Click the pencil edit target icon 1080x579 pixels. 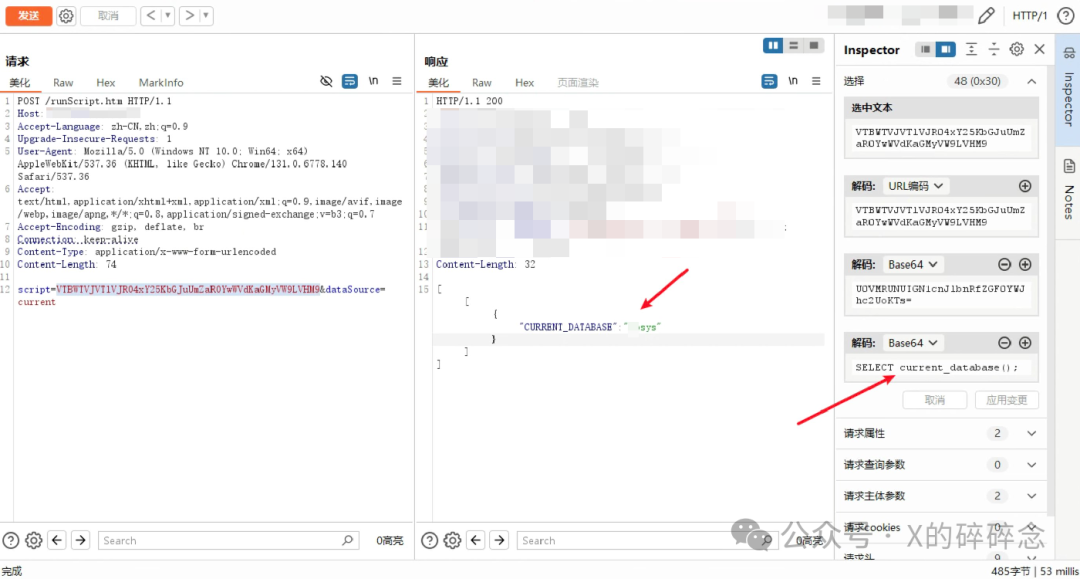click(x=986, y=15)
